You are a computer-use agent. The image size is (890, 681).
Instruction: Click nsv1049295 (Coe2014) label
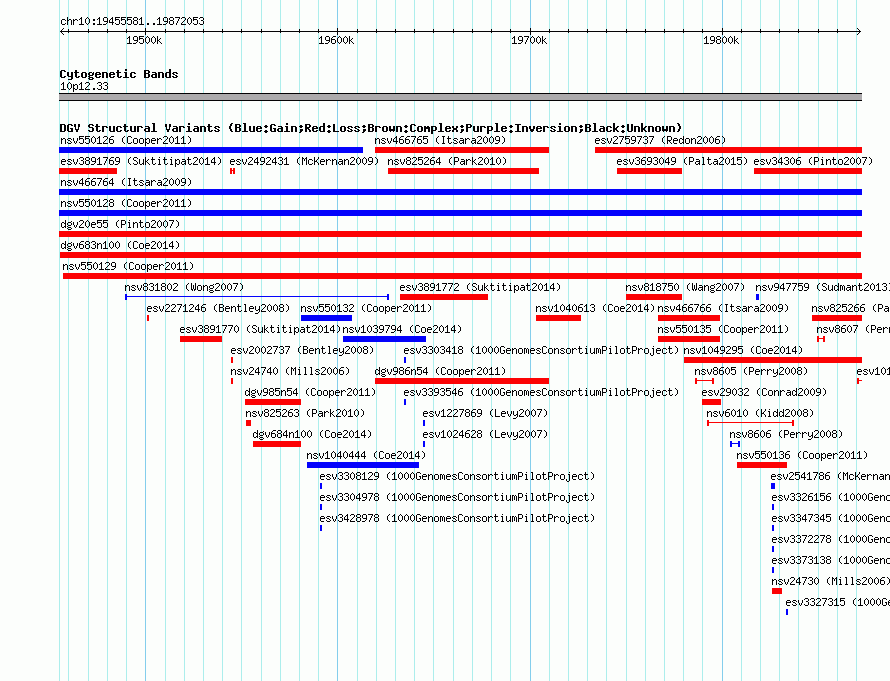[743, 350]
